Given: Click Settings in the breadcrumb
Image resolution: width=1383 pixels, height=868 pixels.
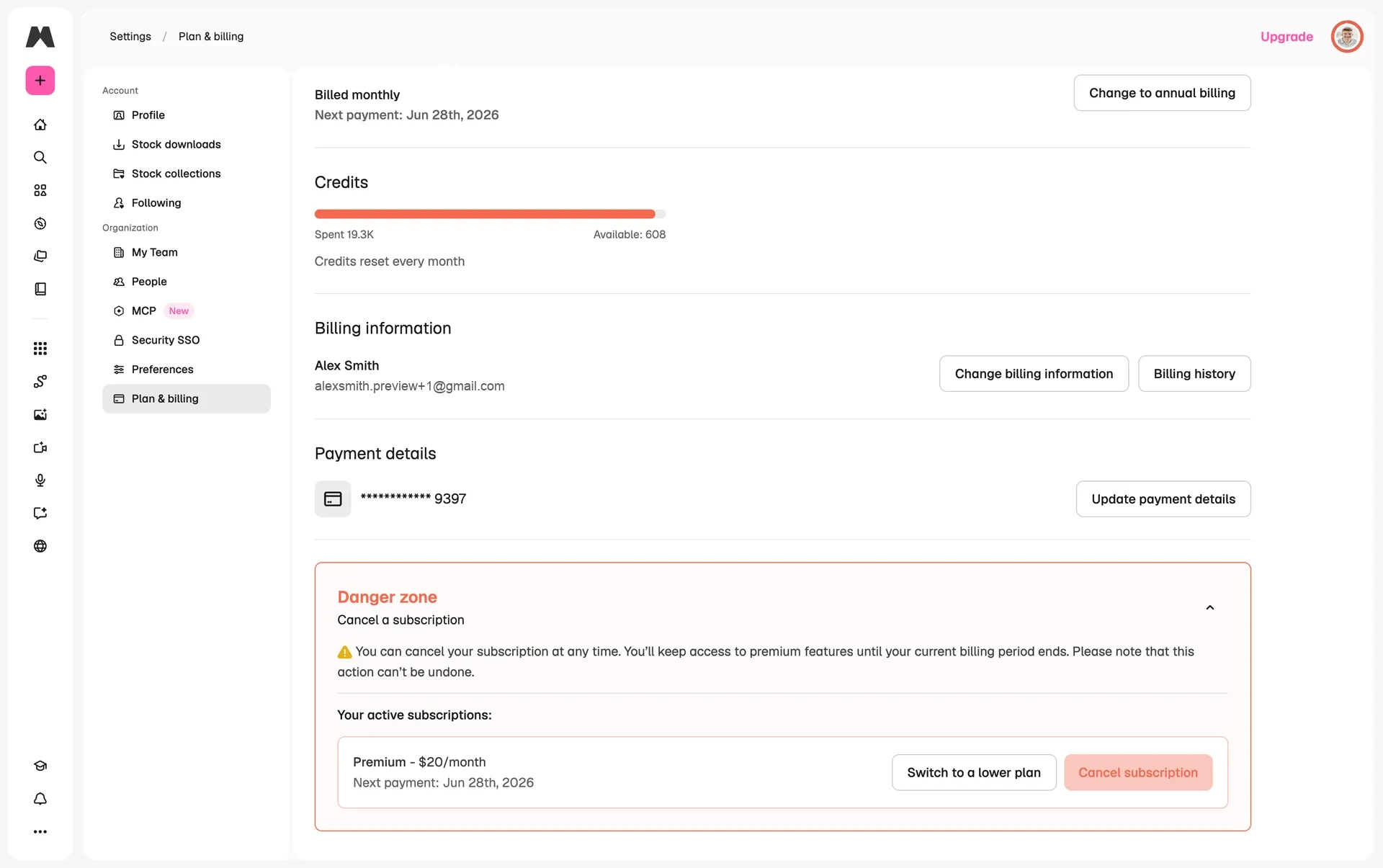Looking at the screenshot, I should coord(130,37).
